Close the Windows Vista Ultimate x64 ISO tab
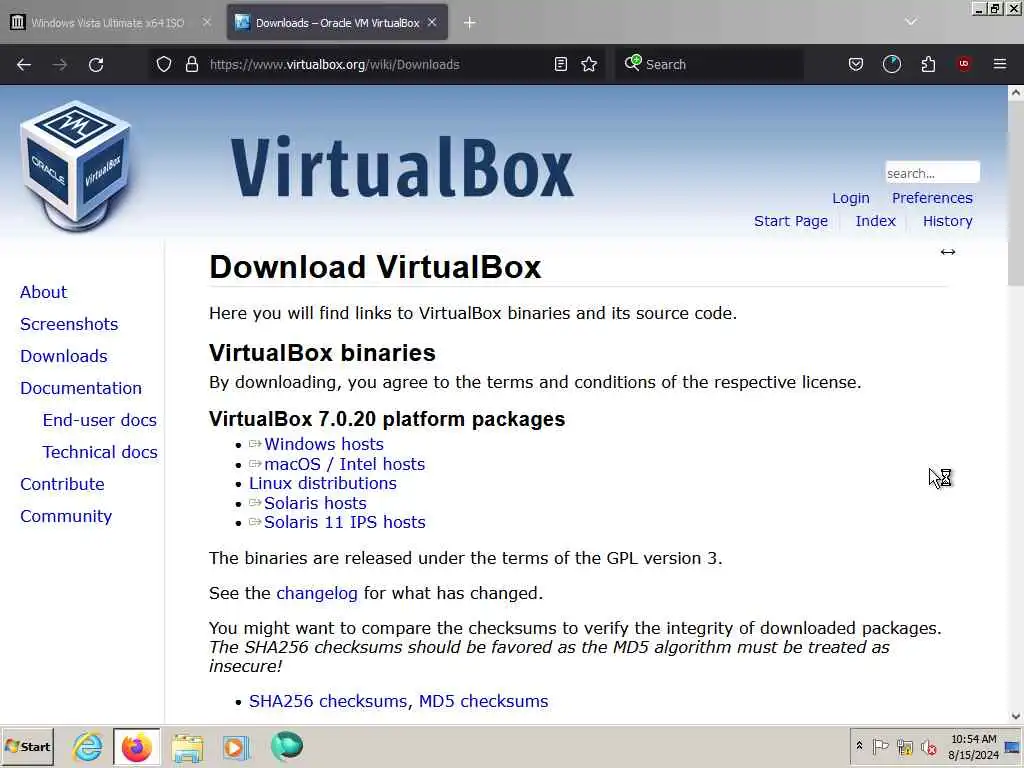The height and width of the screenshot is (768, 1024). (206, 22)
